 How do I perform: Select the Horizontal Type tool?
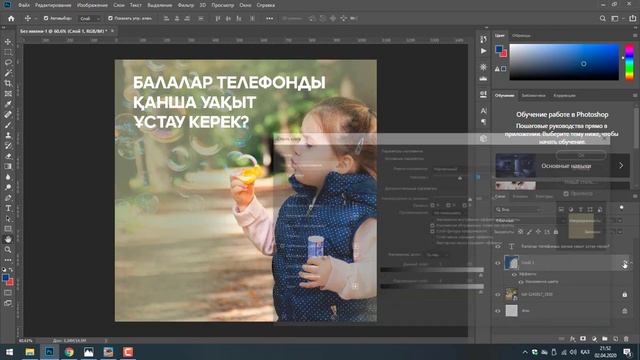tap(8, 208)
